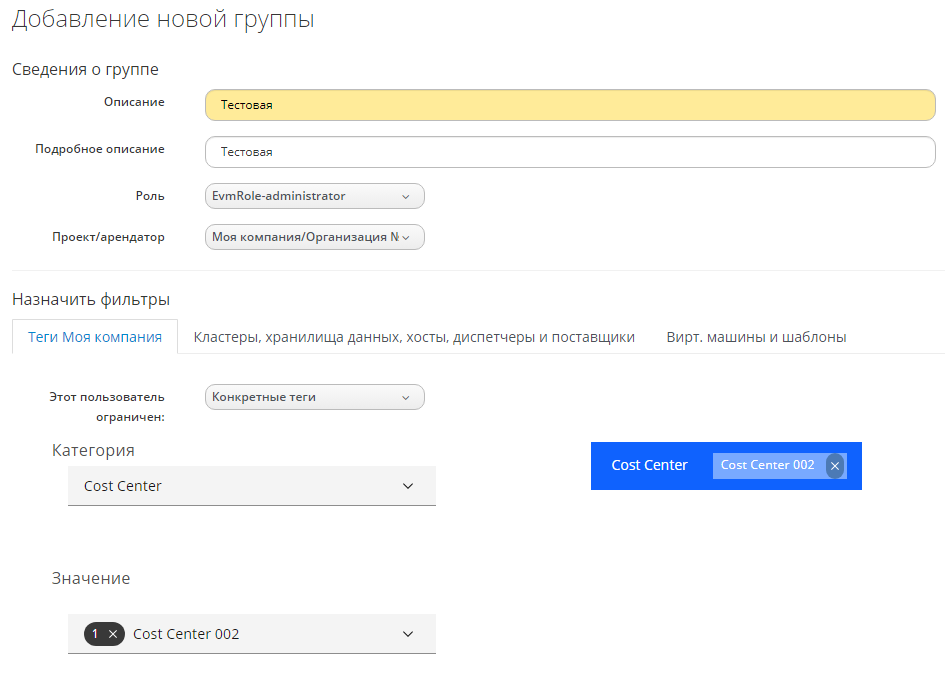Click the chevron arrow in Роль field

(405, 197)
